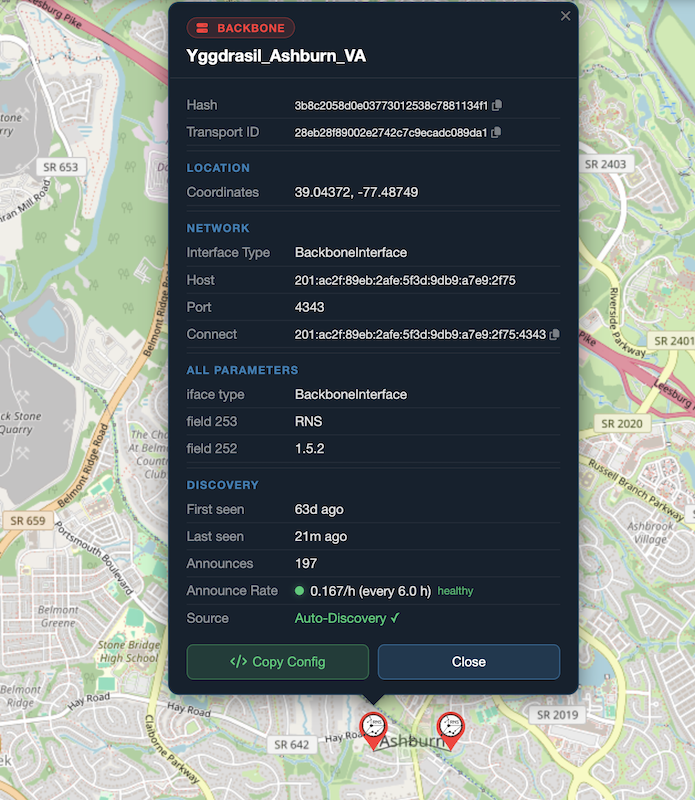Click the healthy status label
Screen dimensions: 695x800
point(455,591)
